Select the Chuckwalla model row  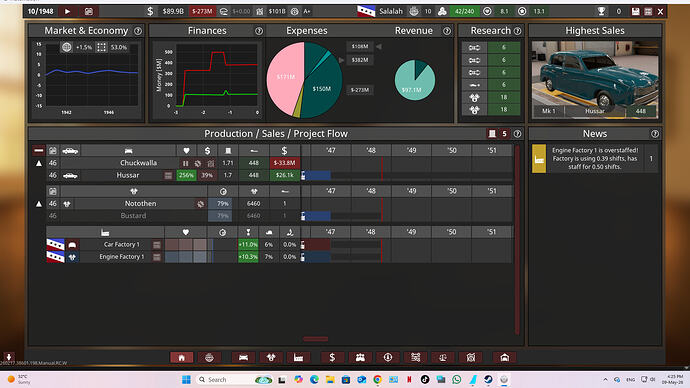tap(139, 163)
